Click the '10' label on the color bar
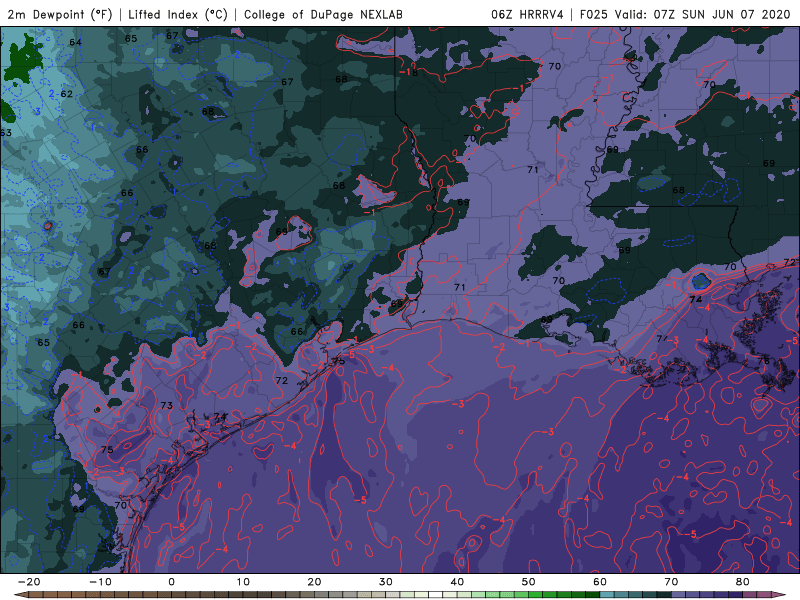Screen dimensions: 800x600 pos(243,582)
